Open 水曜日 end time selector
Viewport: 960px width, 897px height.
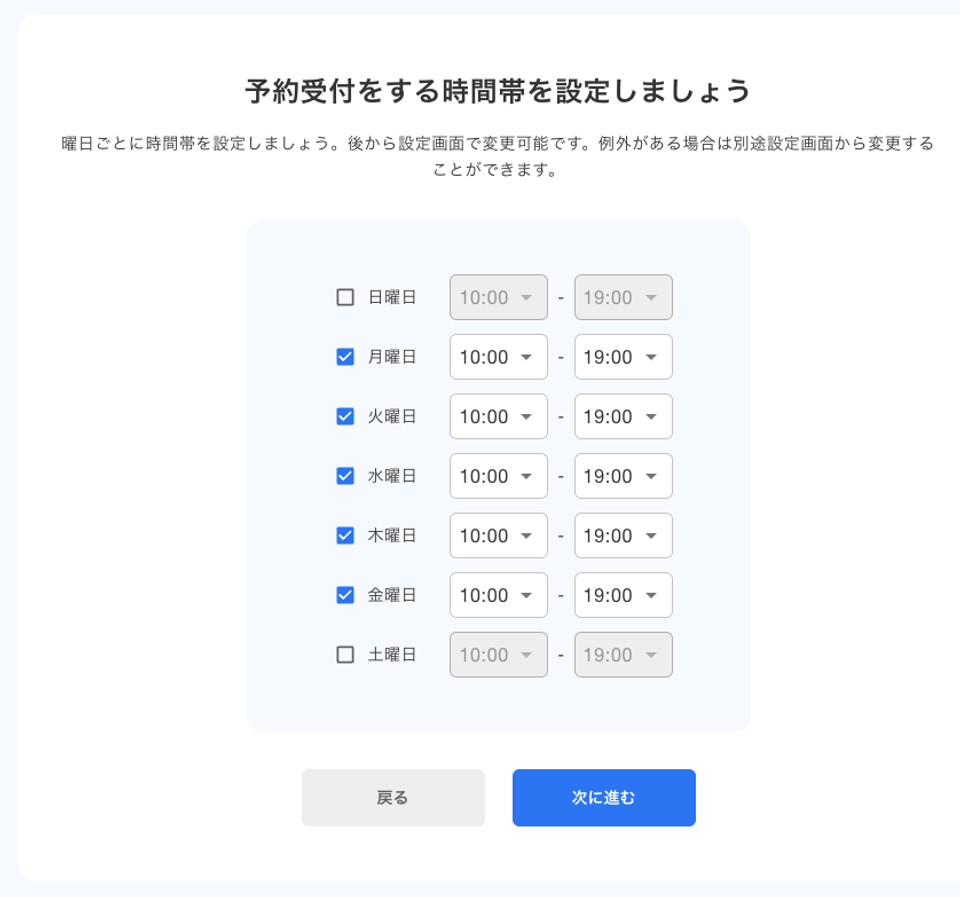(x=623, y=476)
